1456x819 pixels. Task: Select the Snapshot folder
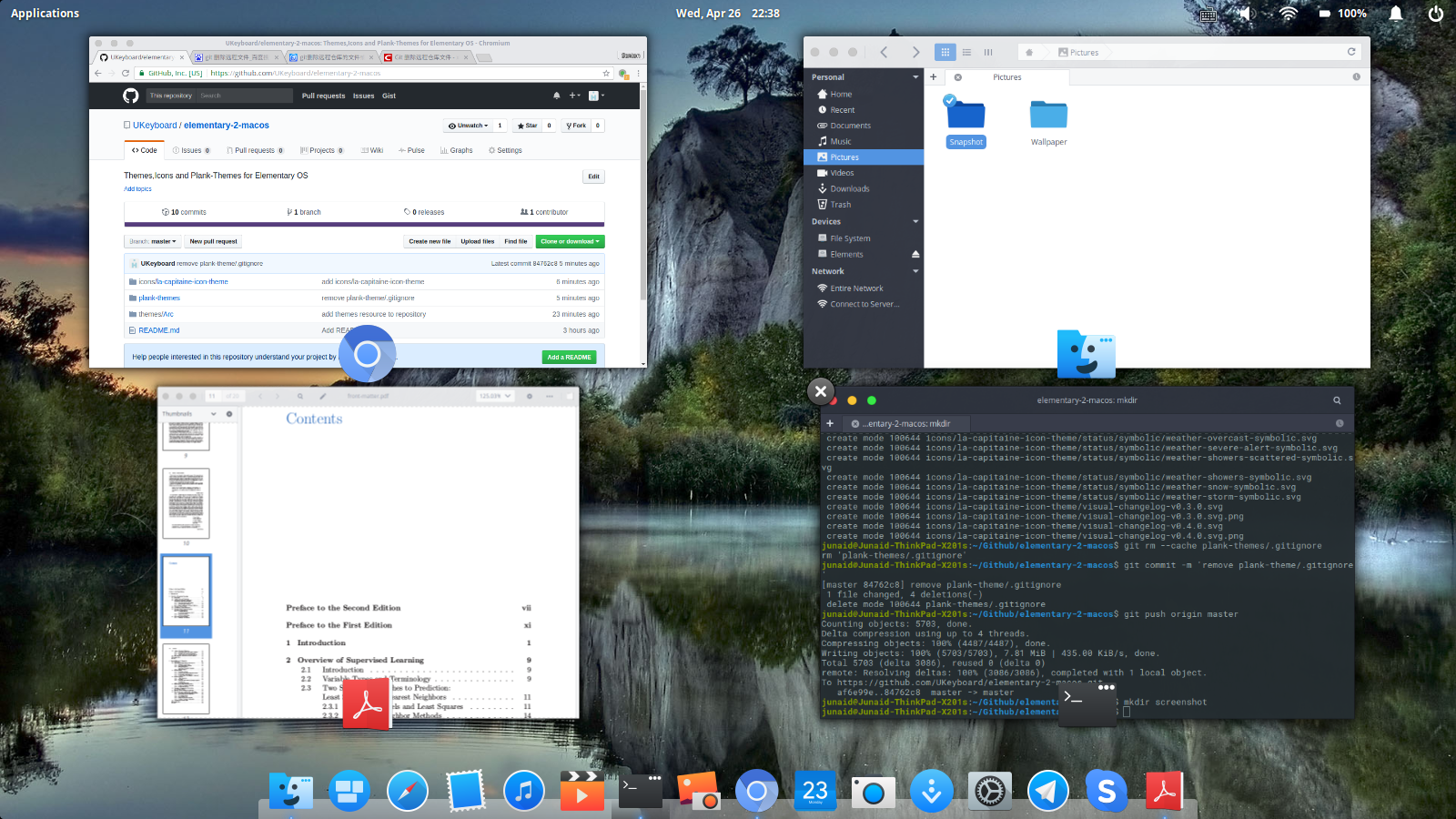click(x=966, y=122)
